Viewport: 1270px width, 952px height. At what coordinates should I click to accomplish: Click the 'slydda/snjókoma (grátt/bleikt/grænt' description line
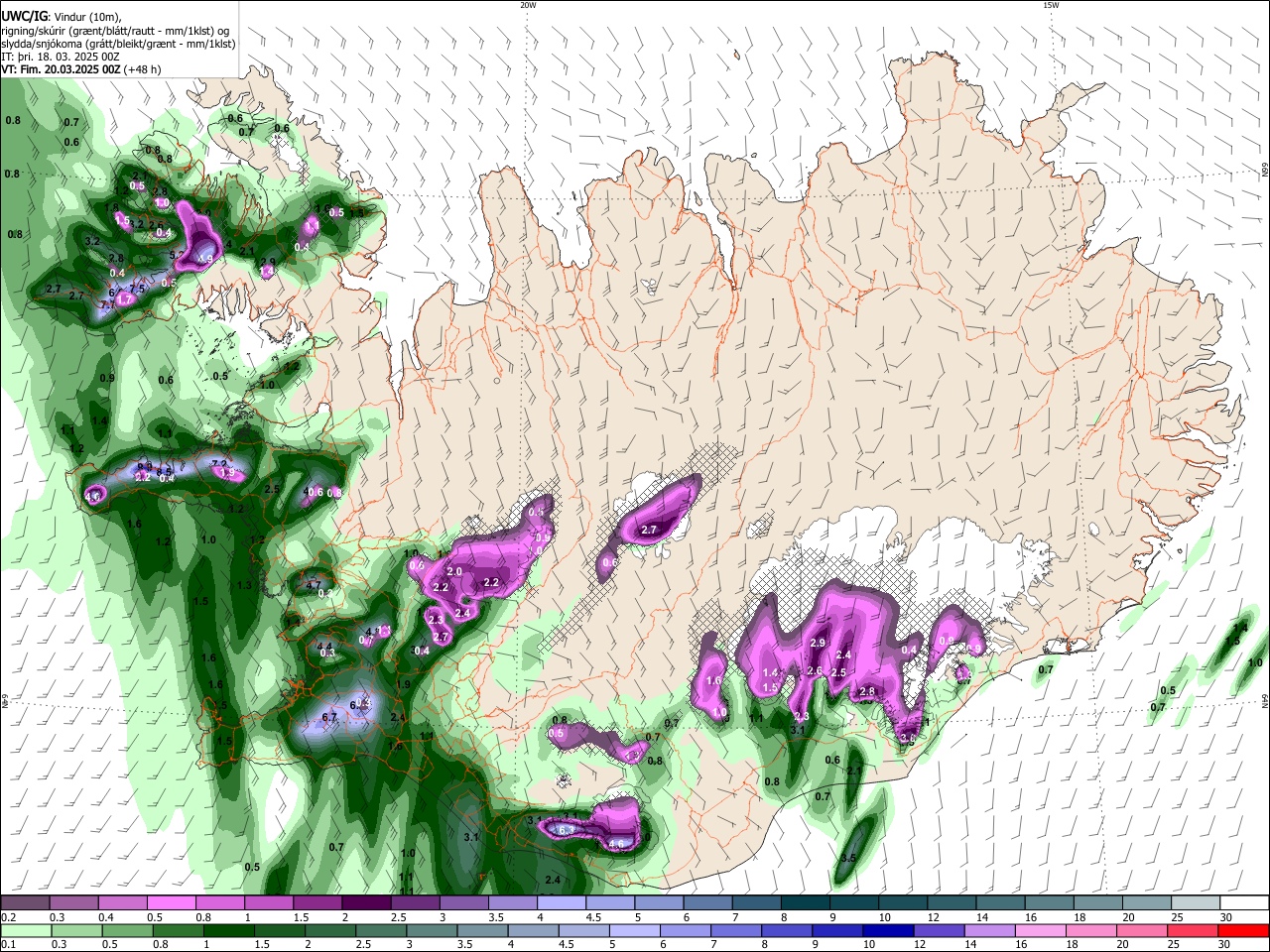119,44
